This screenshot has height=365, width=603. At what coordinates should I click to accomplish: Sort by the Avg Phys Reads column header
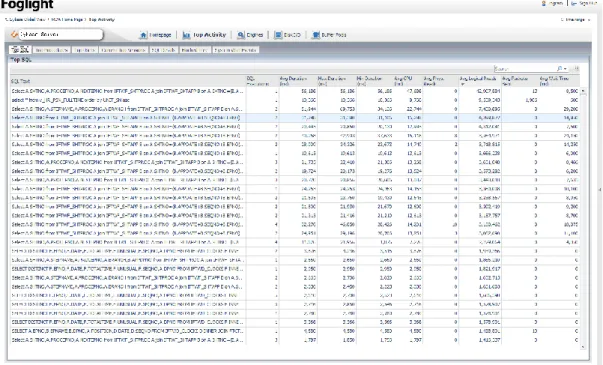(x=440, y=81)
